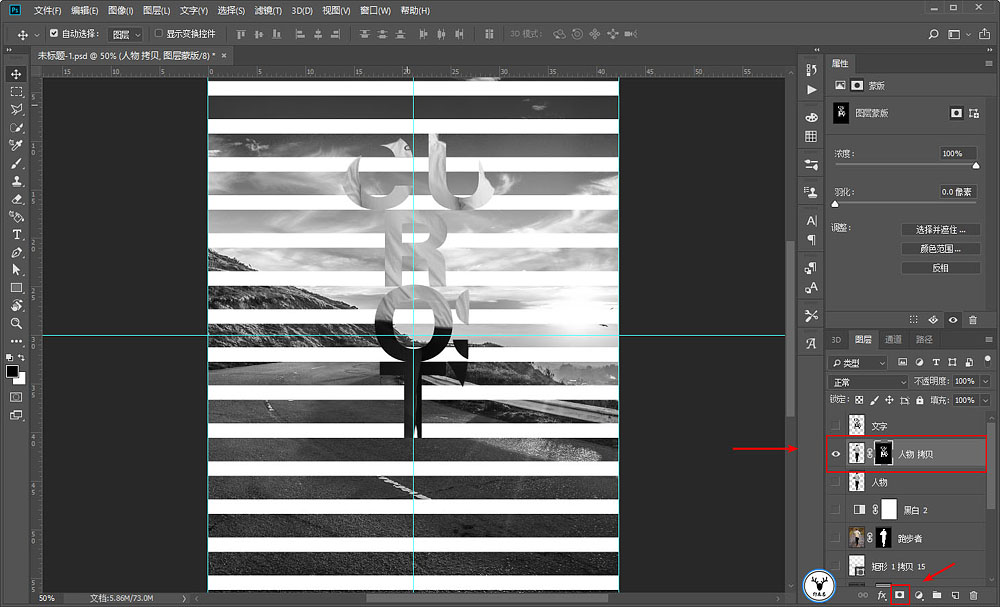Click Lock transparent pixels icon

click(x=859, y=400)
